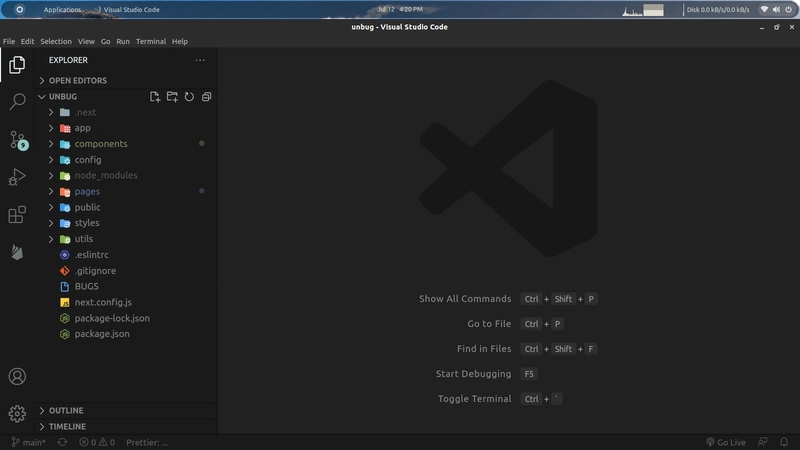The image size is (800, 450).
Task: Open the volume control in system tray
Action: point(776,9)
